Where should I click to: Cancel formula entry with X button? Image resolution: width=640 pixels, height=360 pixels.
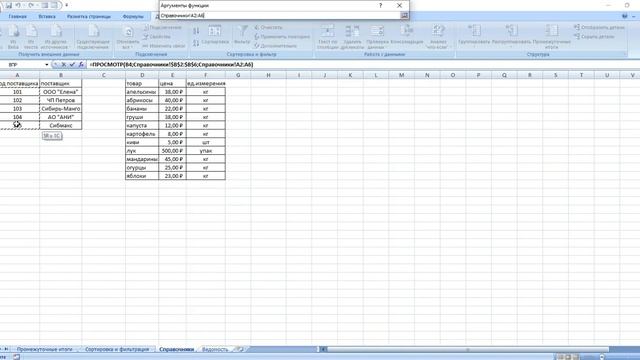[63, 64]
